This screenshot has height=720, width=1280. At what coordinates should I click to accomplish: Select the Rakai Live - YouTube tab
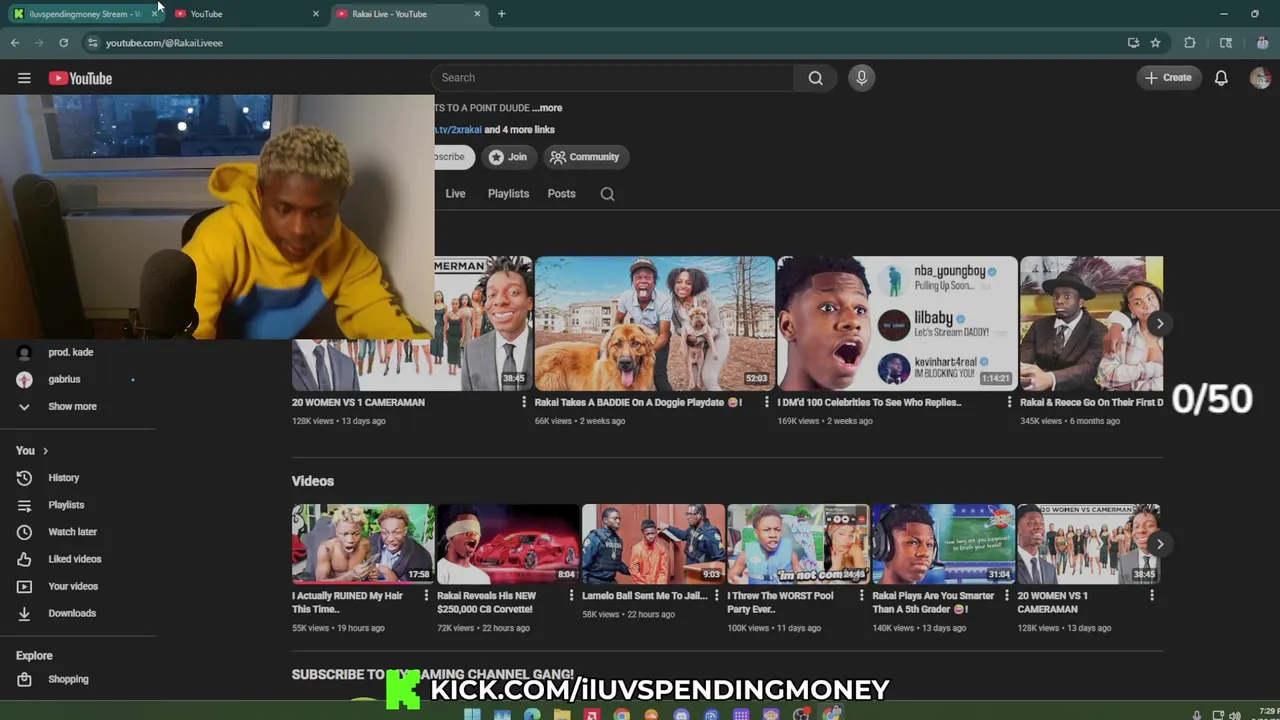pos(407,14)
